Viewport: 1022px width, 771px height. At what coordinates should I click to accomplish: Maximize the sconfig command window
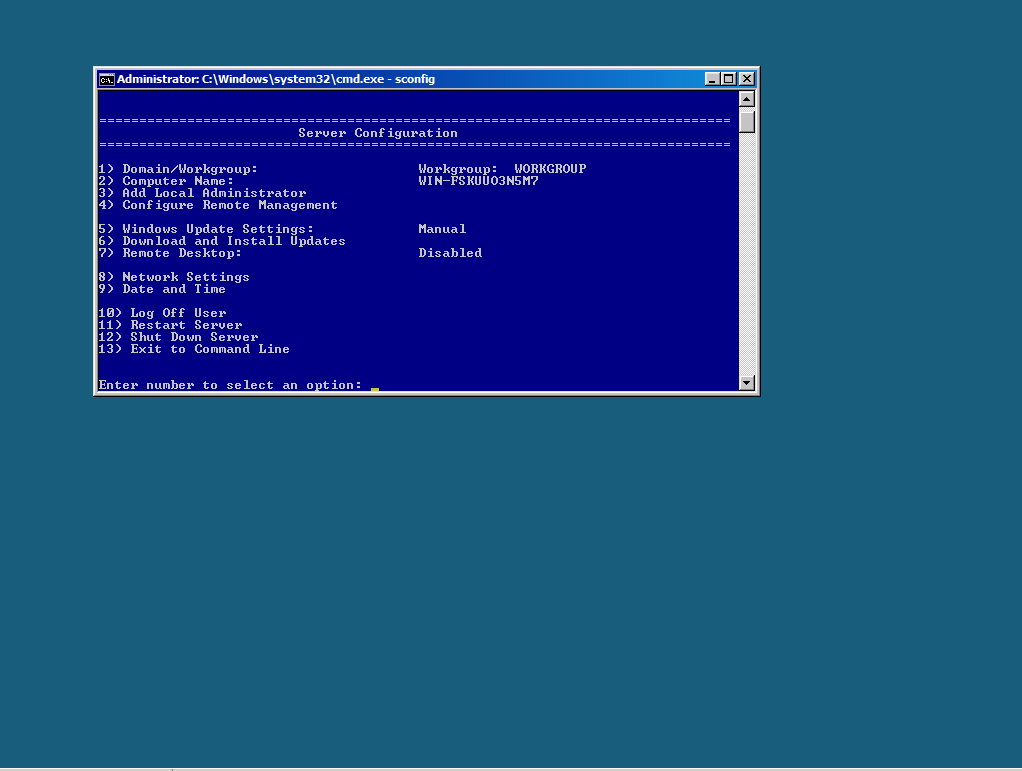(x=729, y=79)
